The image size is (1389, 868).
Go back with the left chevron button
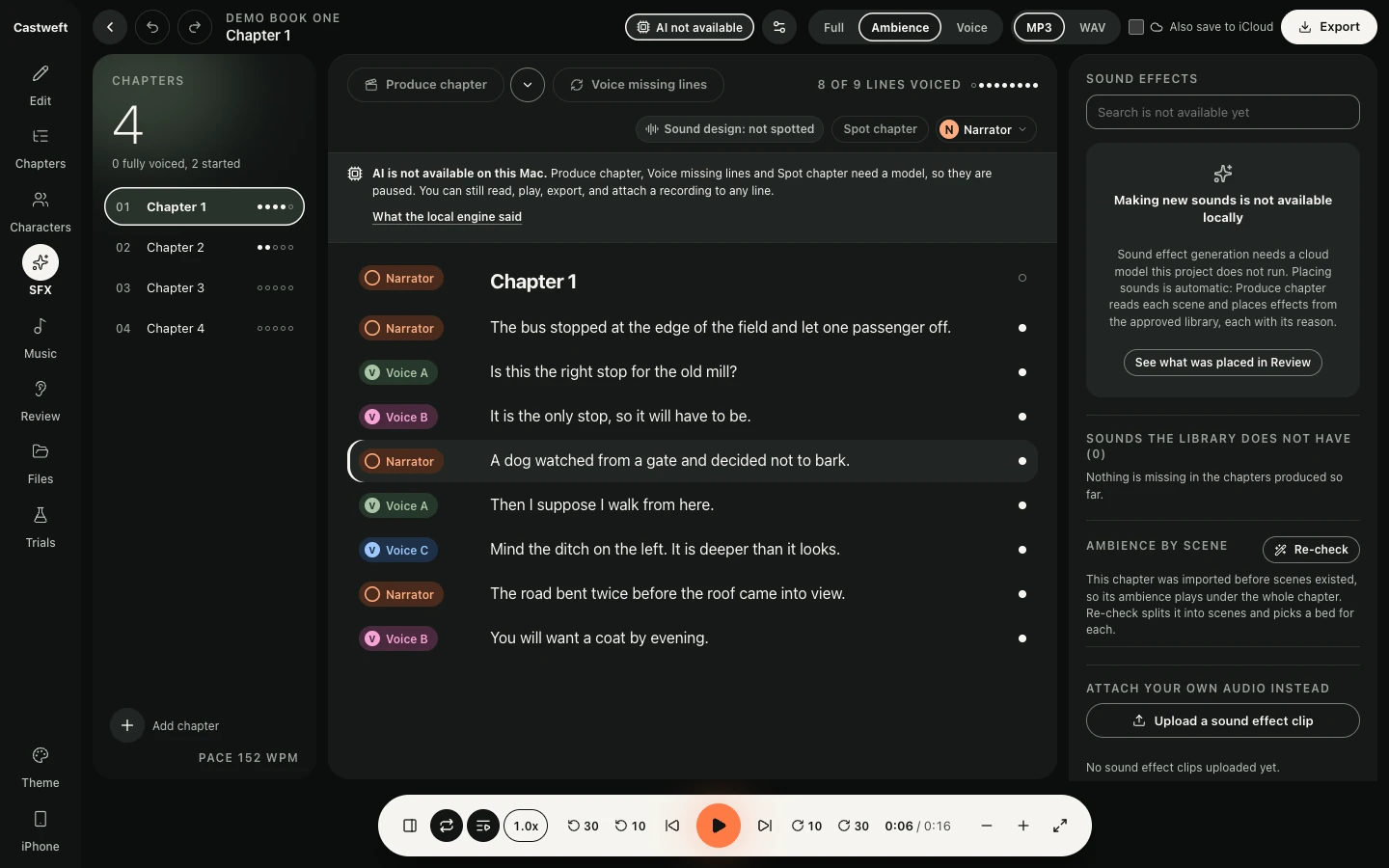click(x=110, y=27)
